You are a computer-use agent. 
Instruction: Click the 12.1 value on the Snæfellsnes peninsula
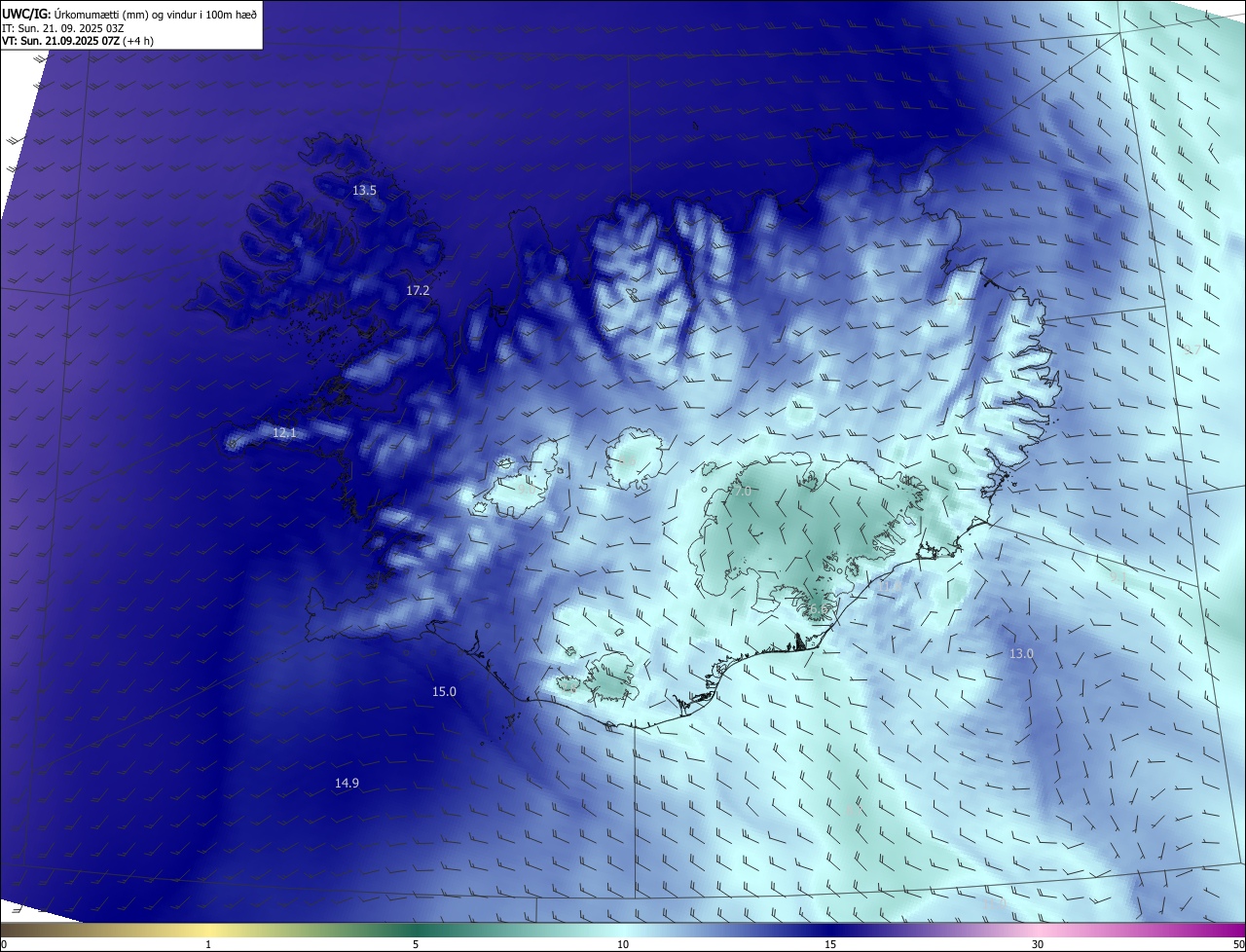click(x=284, y=432)
